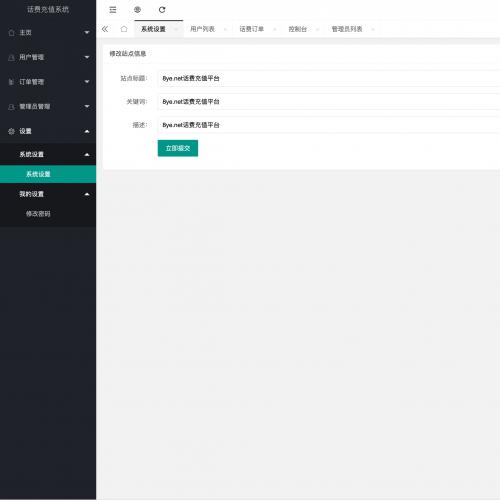Screen dimensions: 500x500
Task: Click the globe icon in top bar
Action: coord(137,10)
